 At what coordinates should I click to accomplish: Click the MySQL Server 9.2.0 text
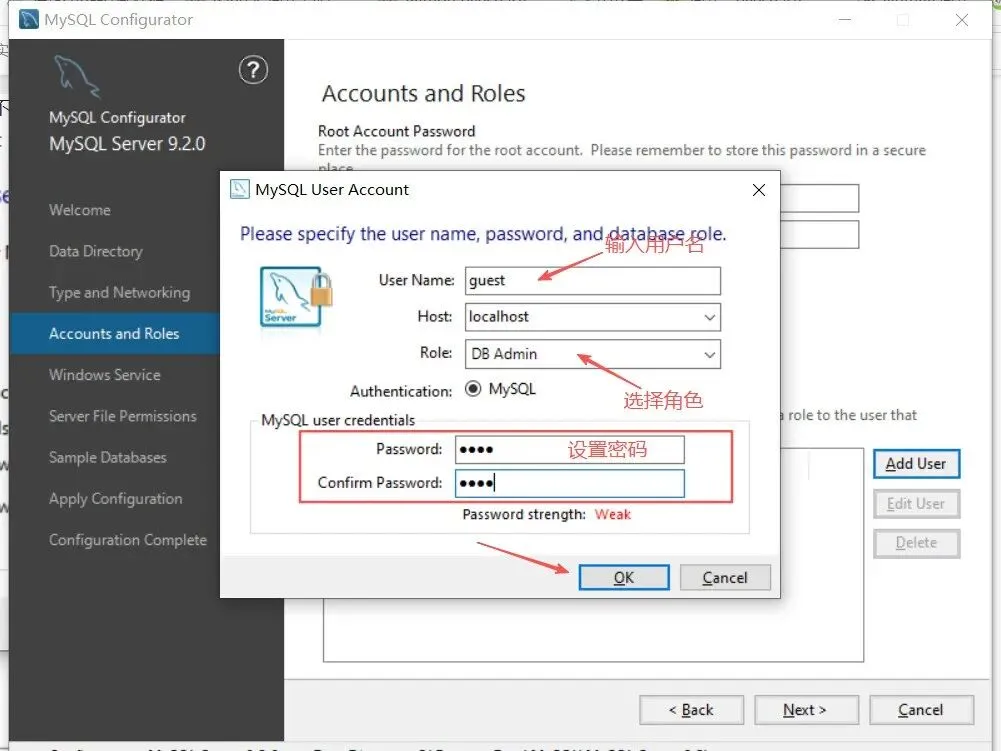(127, 144)
